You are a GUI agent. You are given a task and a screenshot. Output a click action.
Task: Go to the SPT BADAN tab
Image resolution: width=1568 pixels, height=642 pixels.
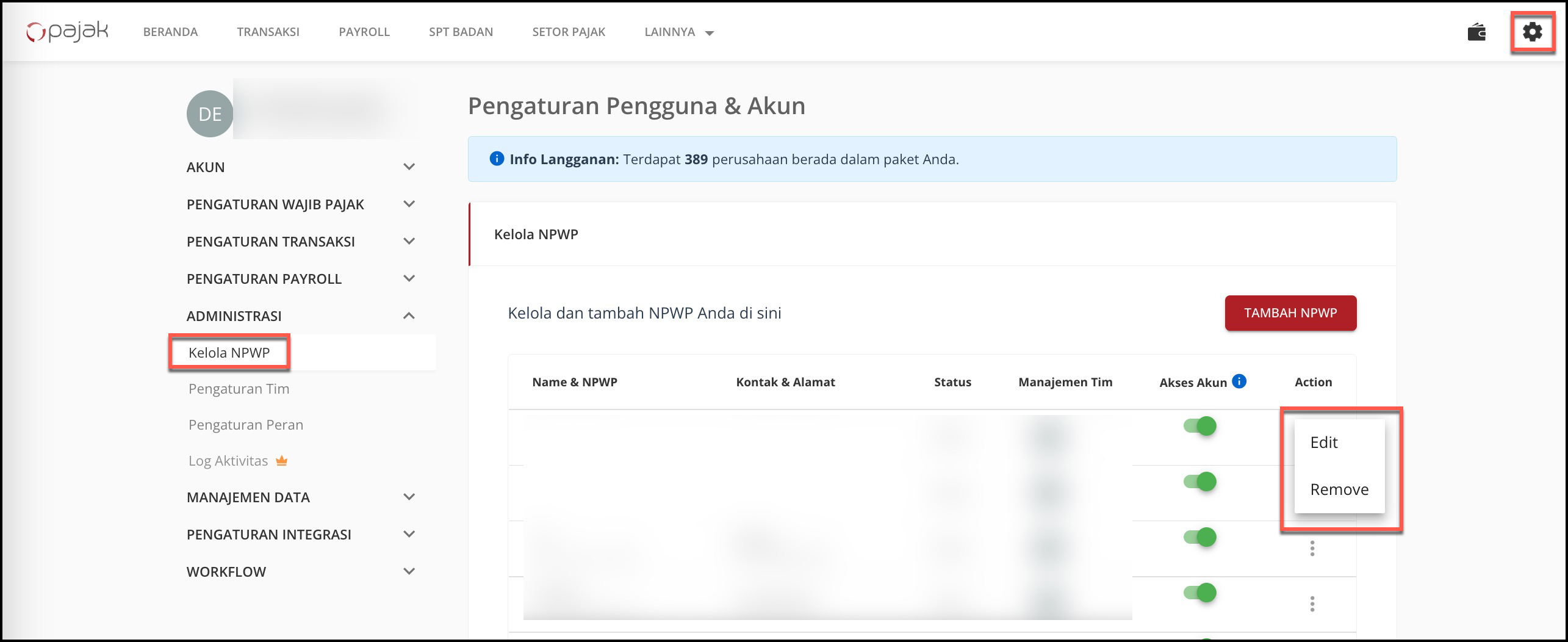(461, 32)
